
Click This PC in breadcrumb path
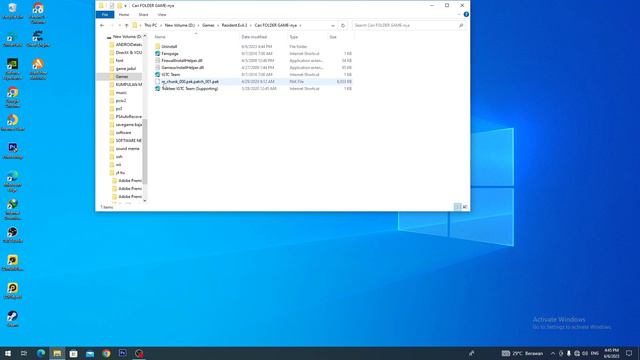pyautogui.click(x=151, y=25)
